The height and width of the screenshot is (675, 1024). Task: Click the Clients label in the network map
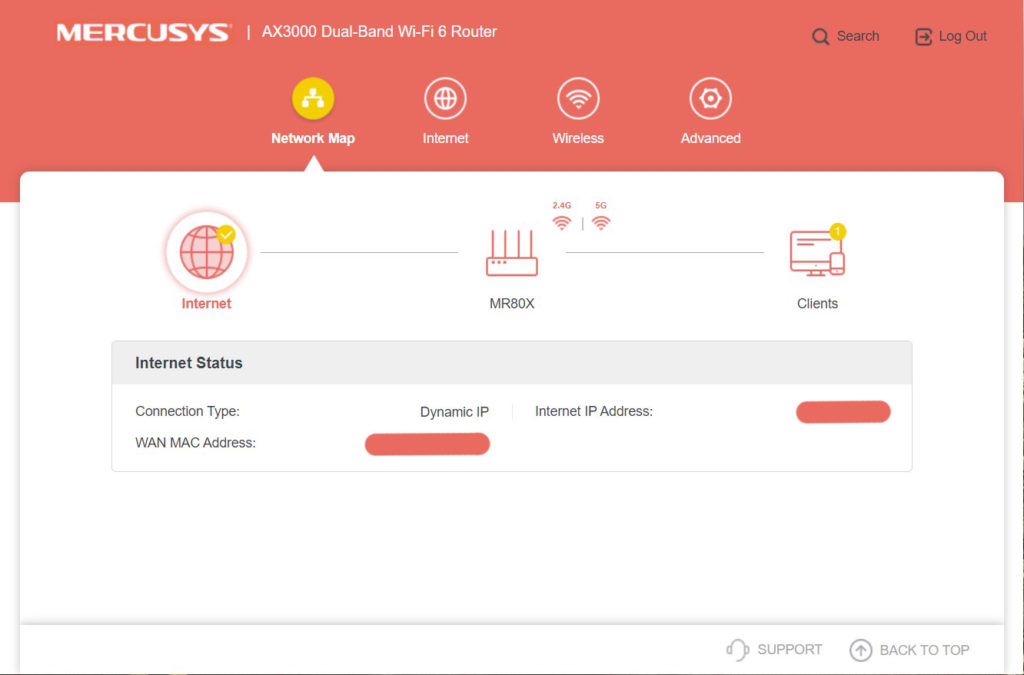pyautogui.click(x=817, y=303)
